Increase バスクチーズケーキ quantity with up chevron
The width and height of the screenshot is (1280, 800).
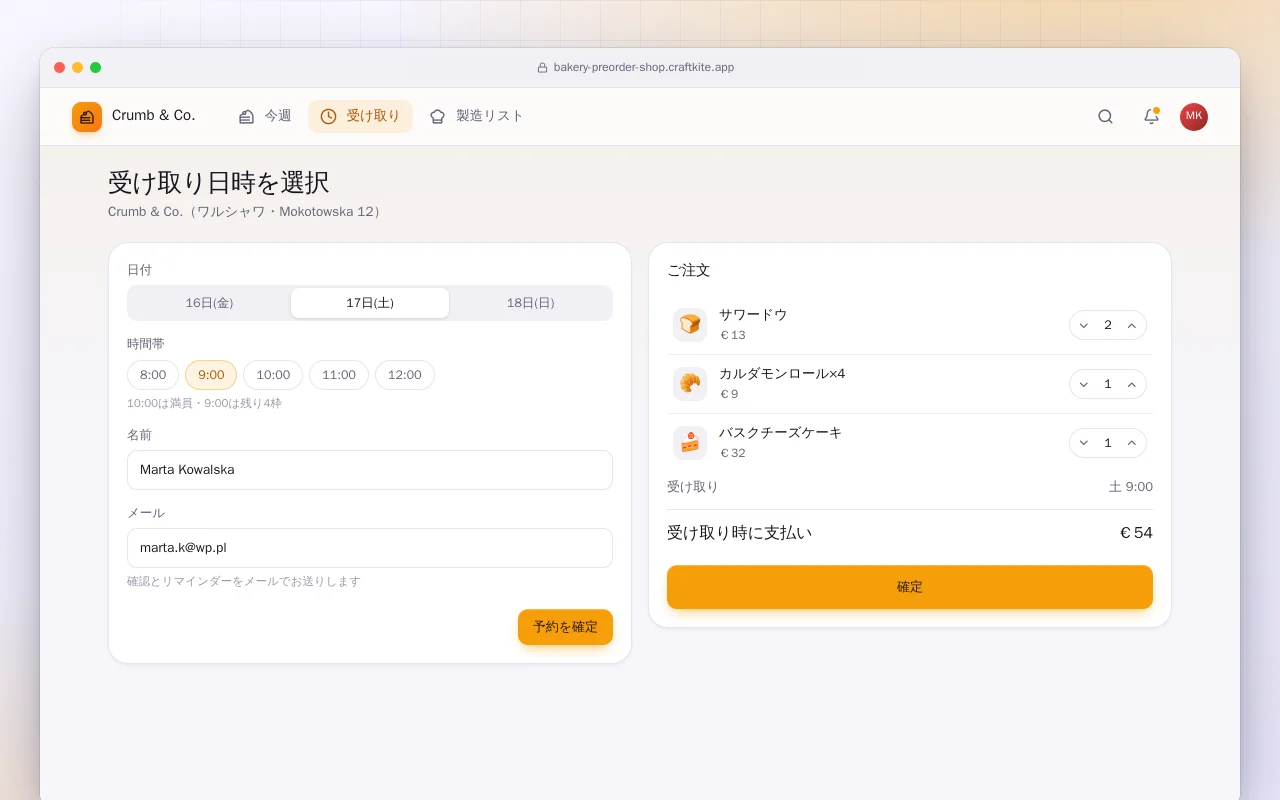1132,443
